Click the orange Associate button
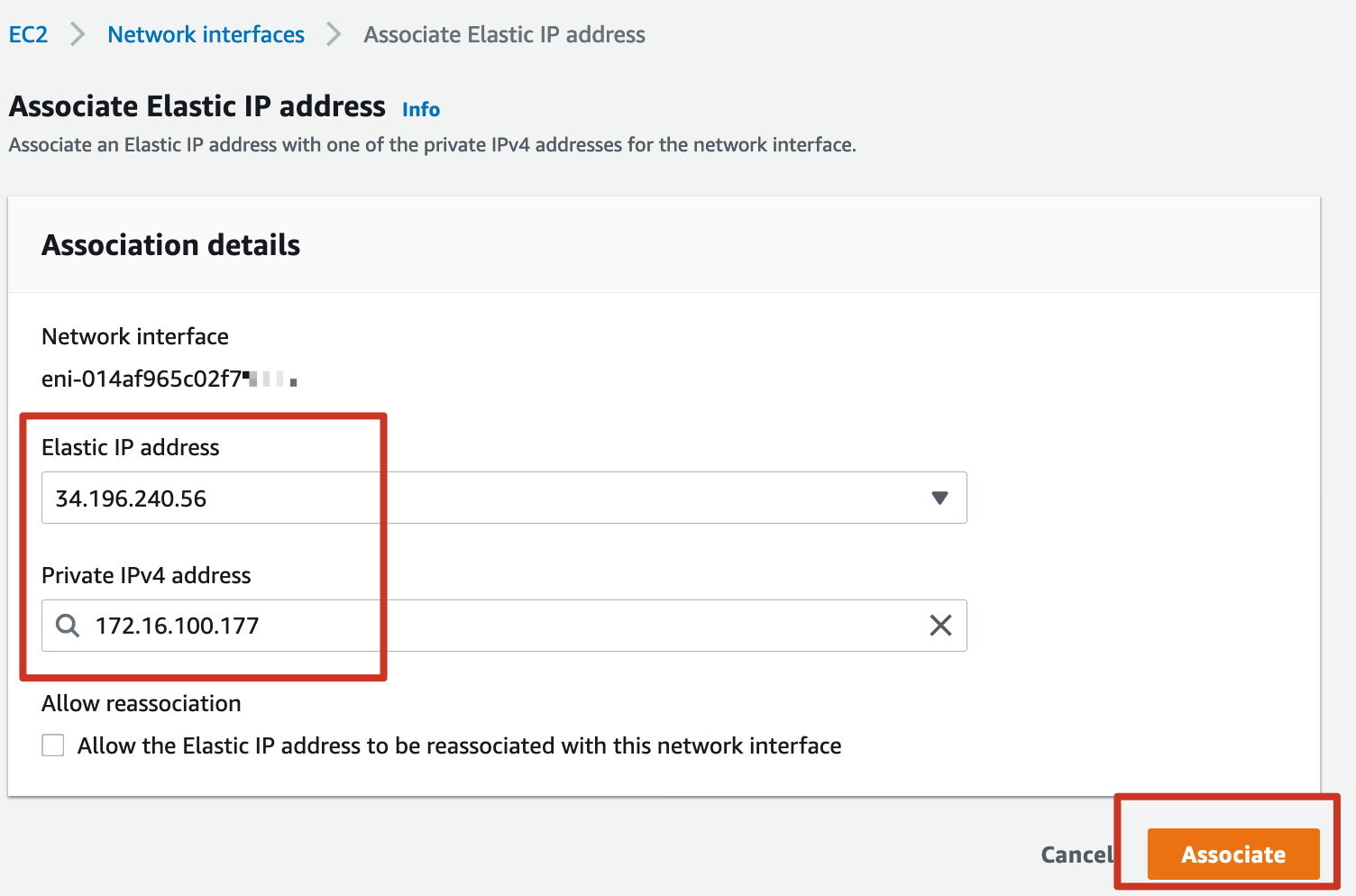Screen dimensions: 1356x896 tap(1233, 854)
